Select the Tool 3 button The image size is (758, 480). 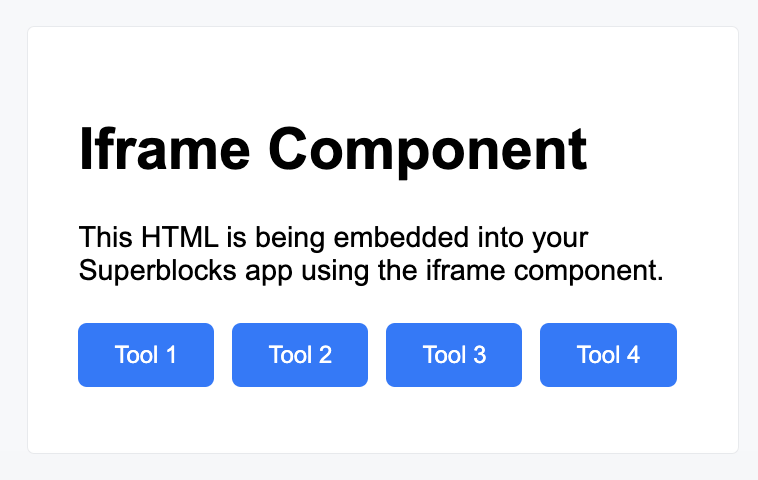[454, 355]
